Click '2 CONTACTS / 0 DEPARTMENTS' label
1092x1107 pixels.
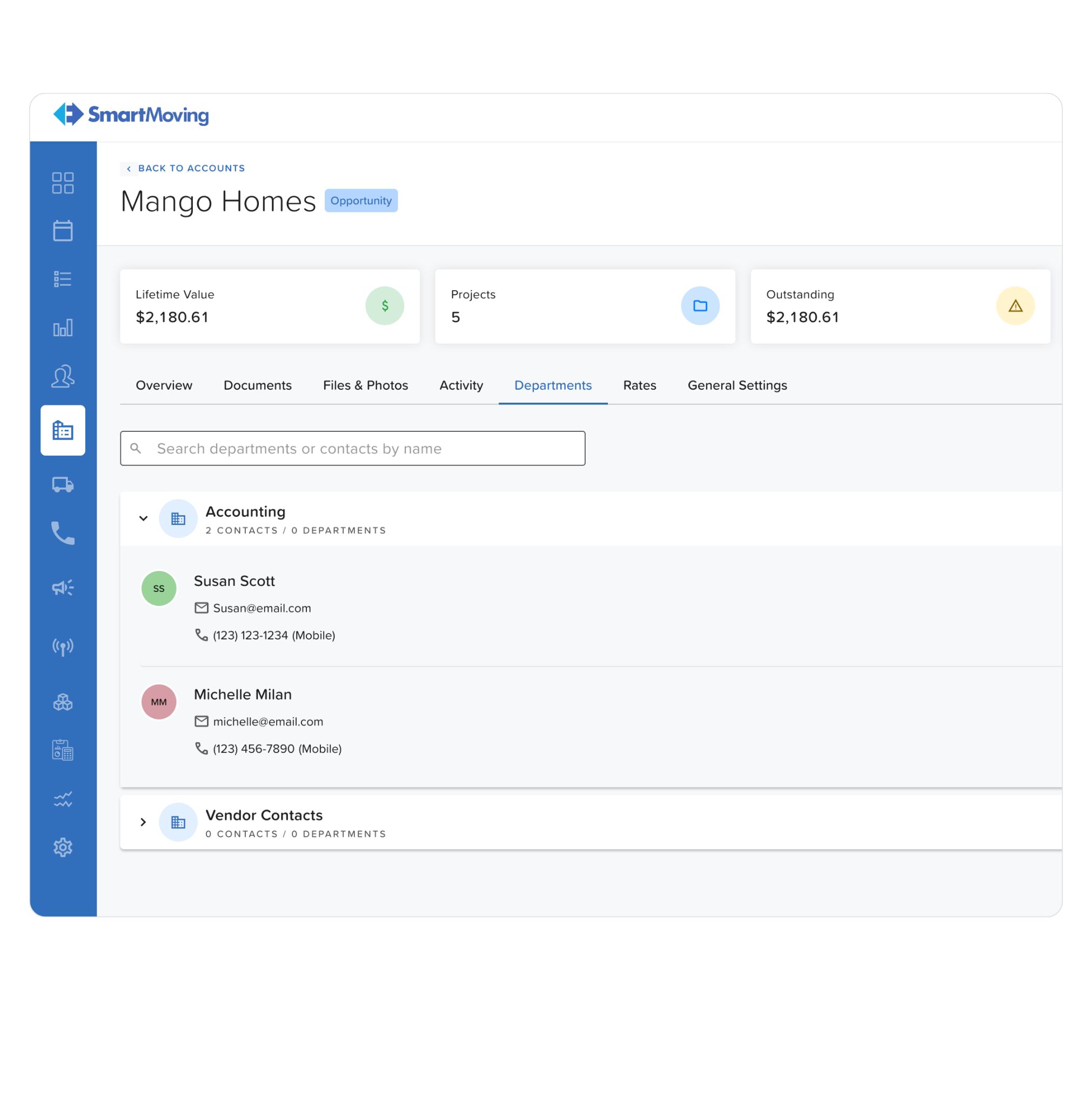coord(296,530)
